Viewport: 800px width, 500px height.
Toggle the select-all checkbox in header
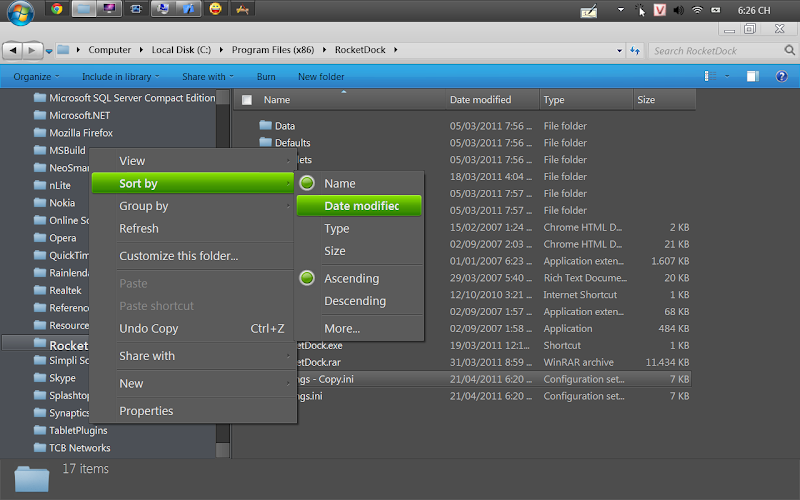[247, 100]
